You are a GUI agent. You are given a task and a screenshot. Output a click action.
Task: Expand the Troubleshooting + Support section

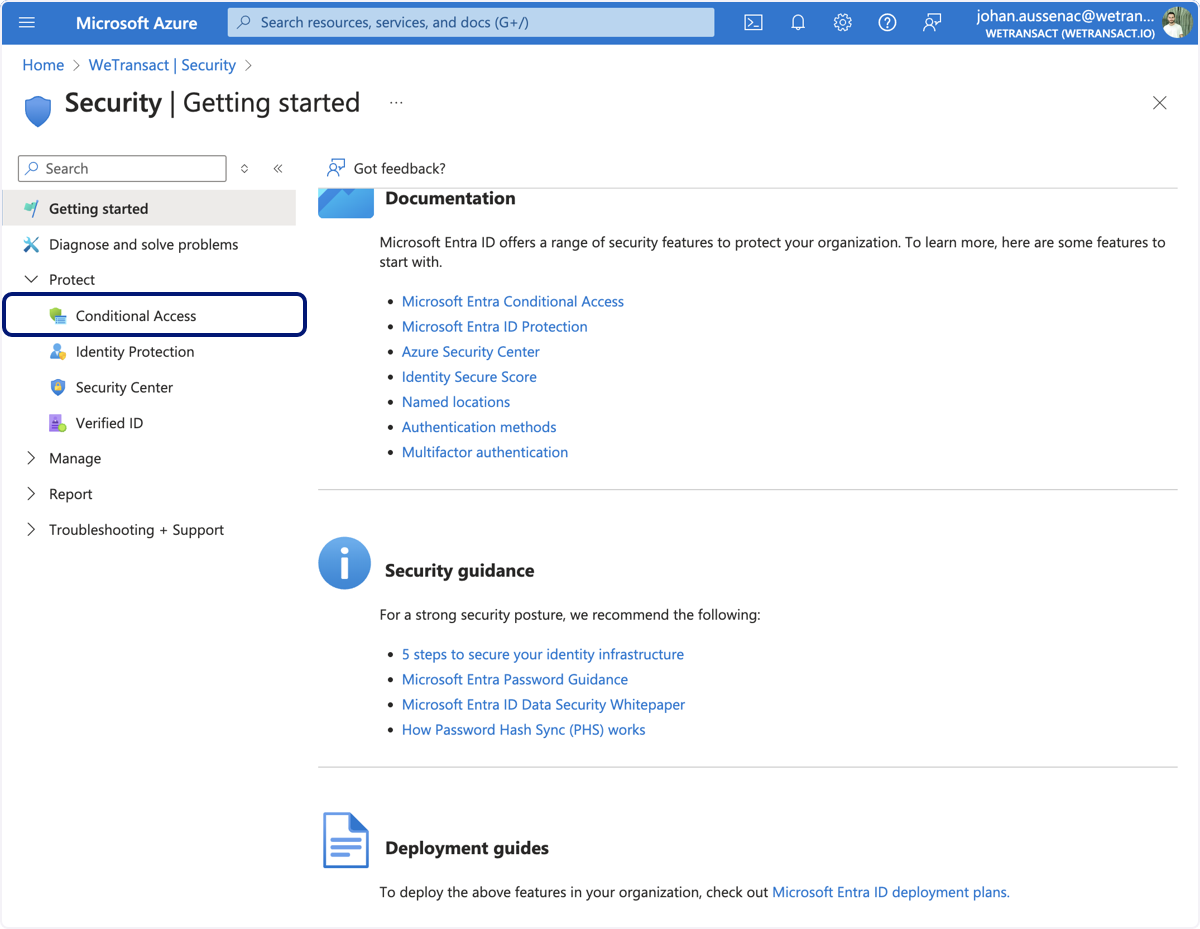pos(31,530)
